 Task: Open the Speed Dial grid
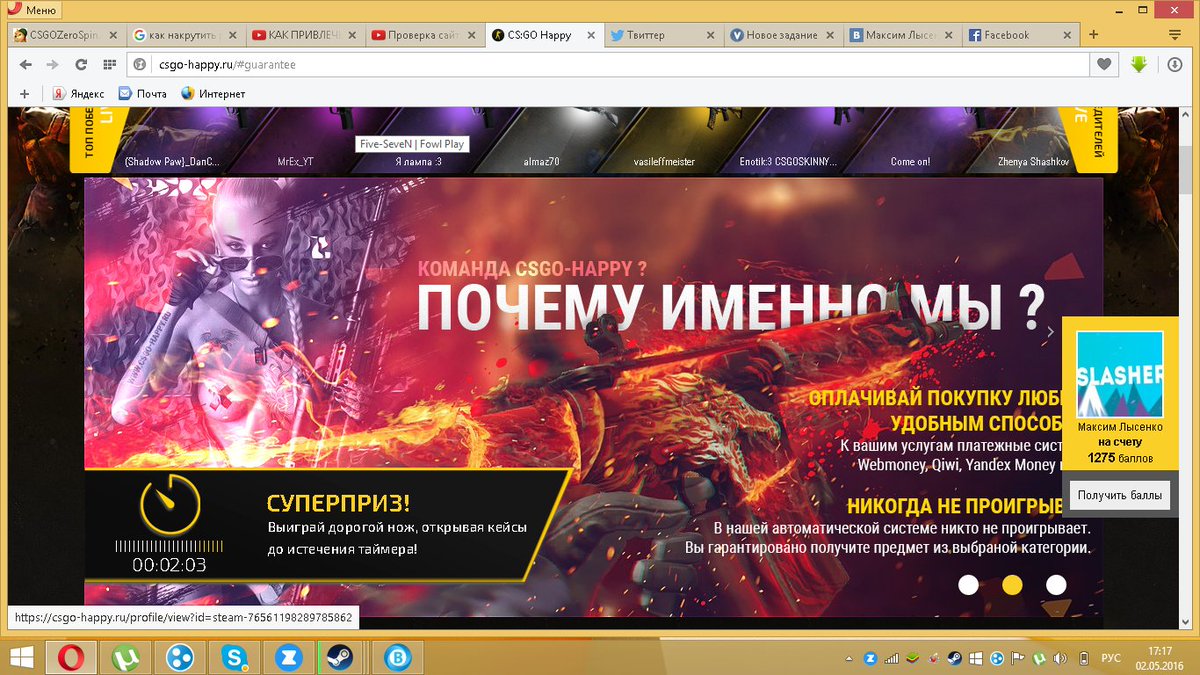pos(108,64)
